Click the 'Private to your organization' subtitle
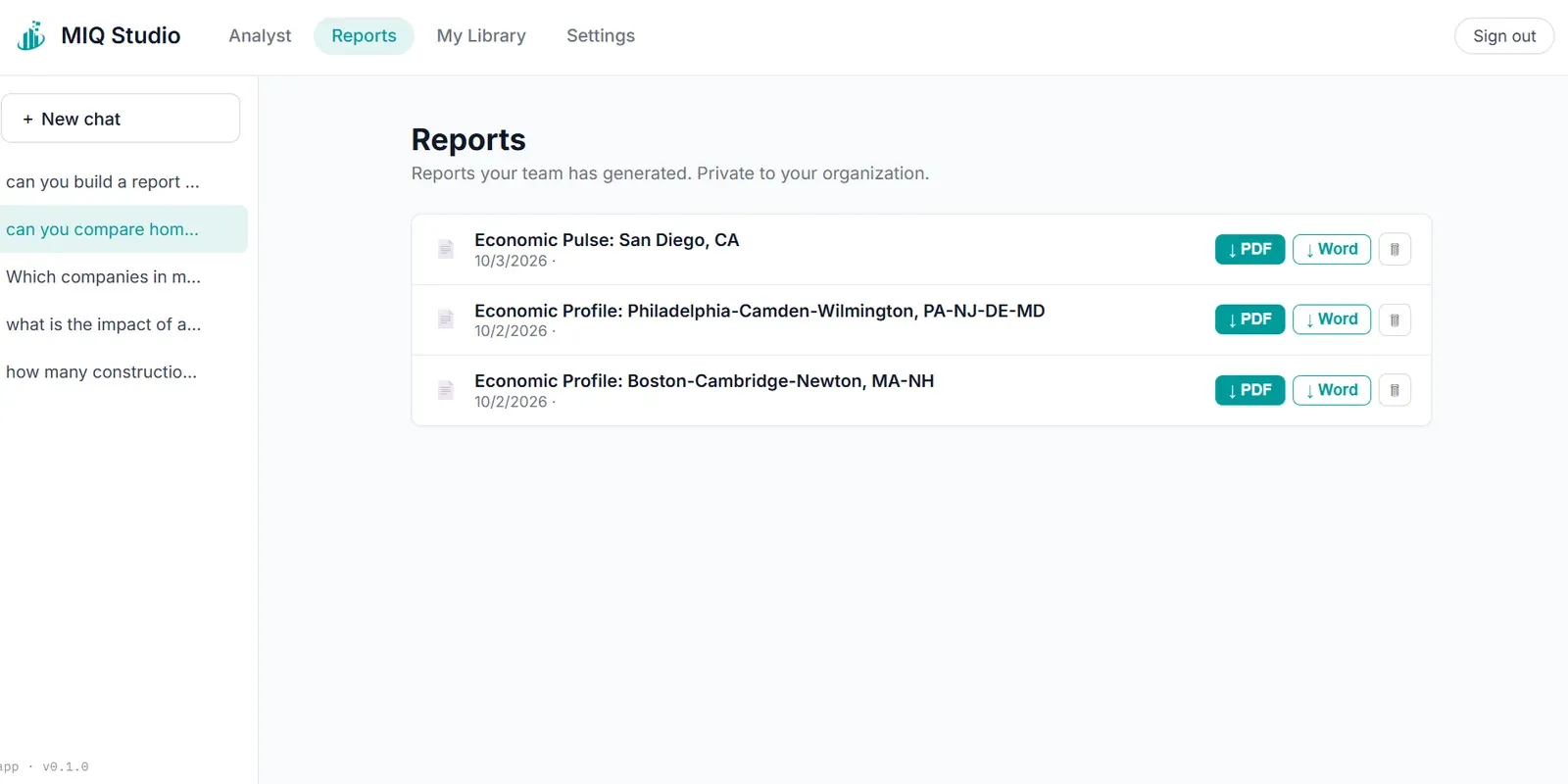The image size is (1568, 784). click(812, 173)
